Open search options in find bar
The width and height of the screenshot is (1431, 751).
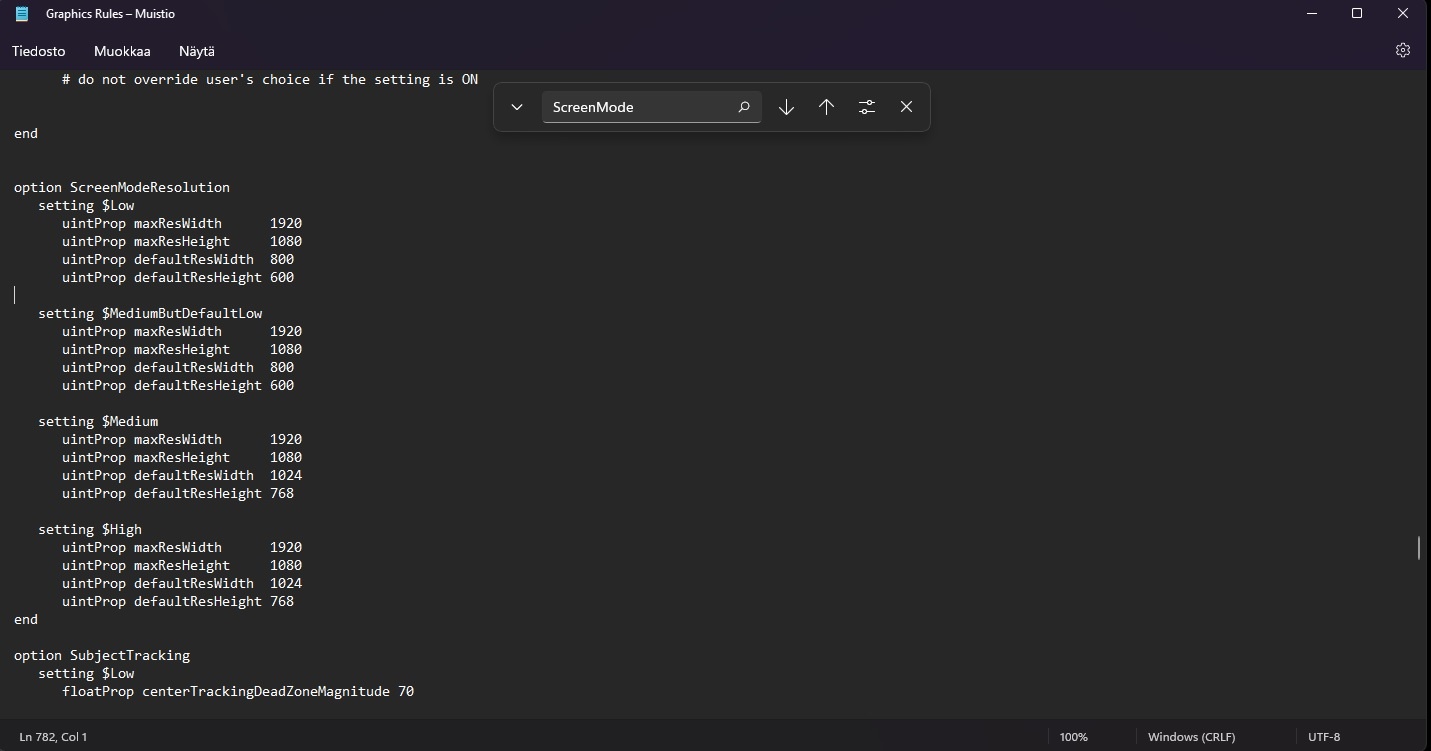tap(867, 107)
